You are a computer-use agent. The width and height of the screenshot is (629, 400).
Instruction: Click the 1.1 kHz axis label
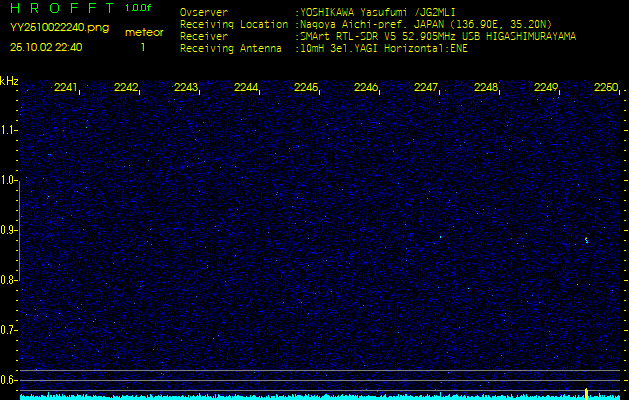9,130
